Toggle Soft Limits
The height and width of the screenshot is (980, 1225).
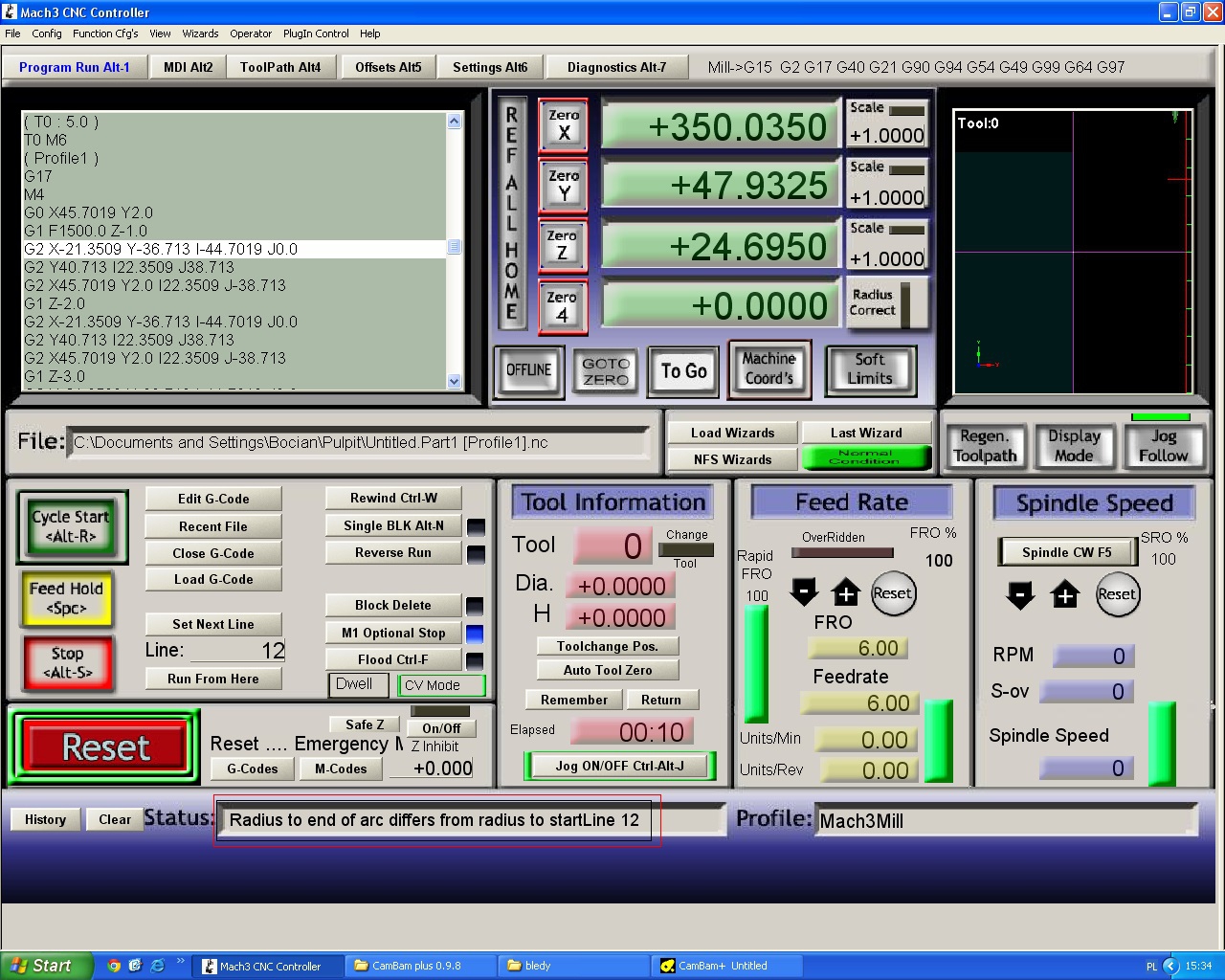pos(870,369)
